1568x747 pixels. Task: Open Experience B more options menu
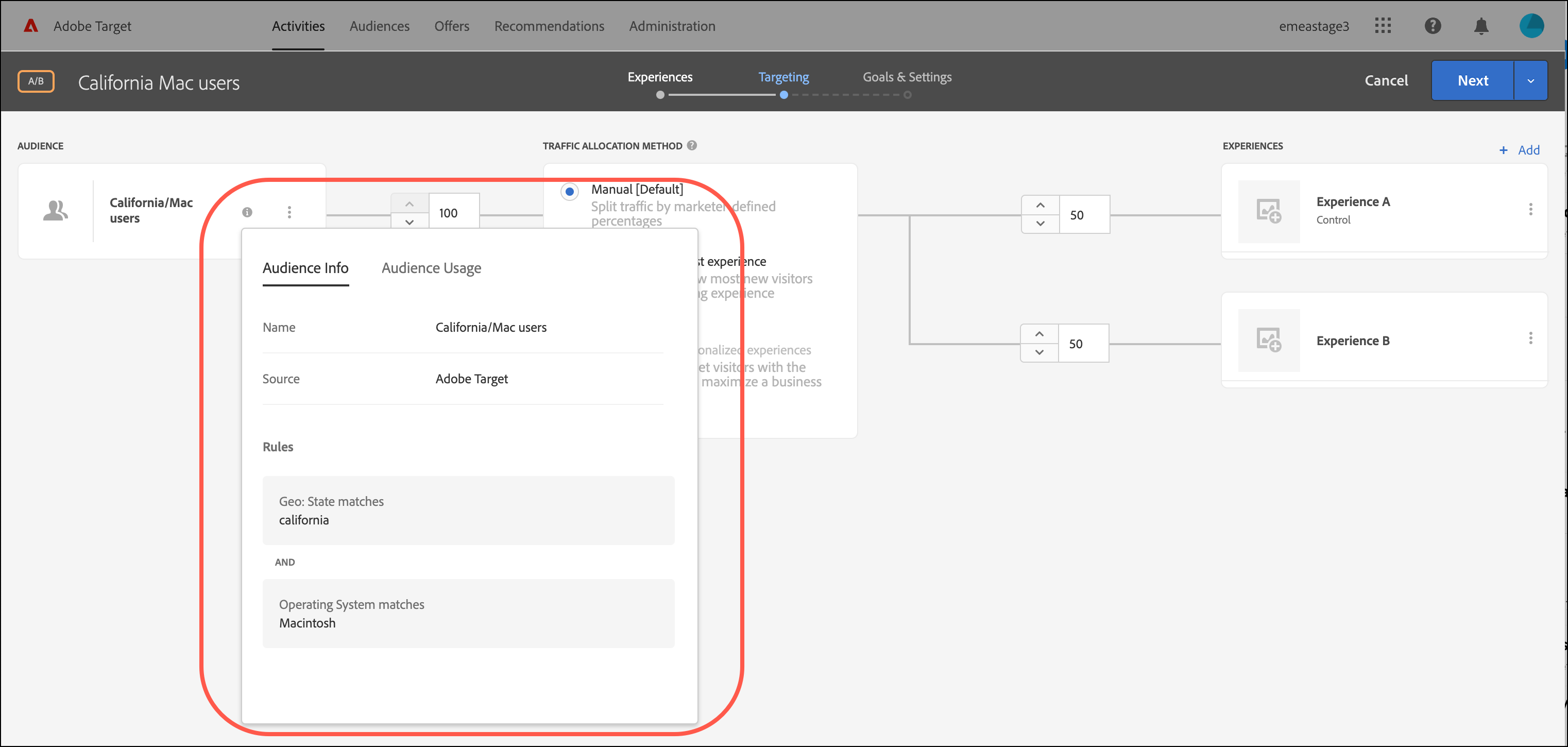click(x=1530, y=338)
